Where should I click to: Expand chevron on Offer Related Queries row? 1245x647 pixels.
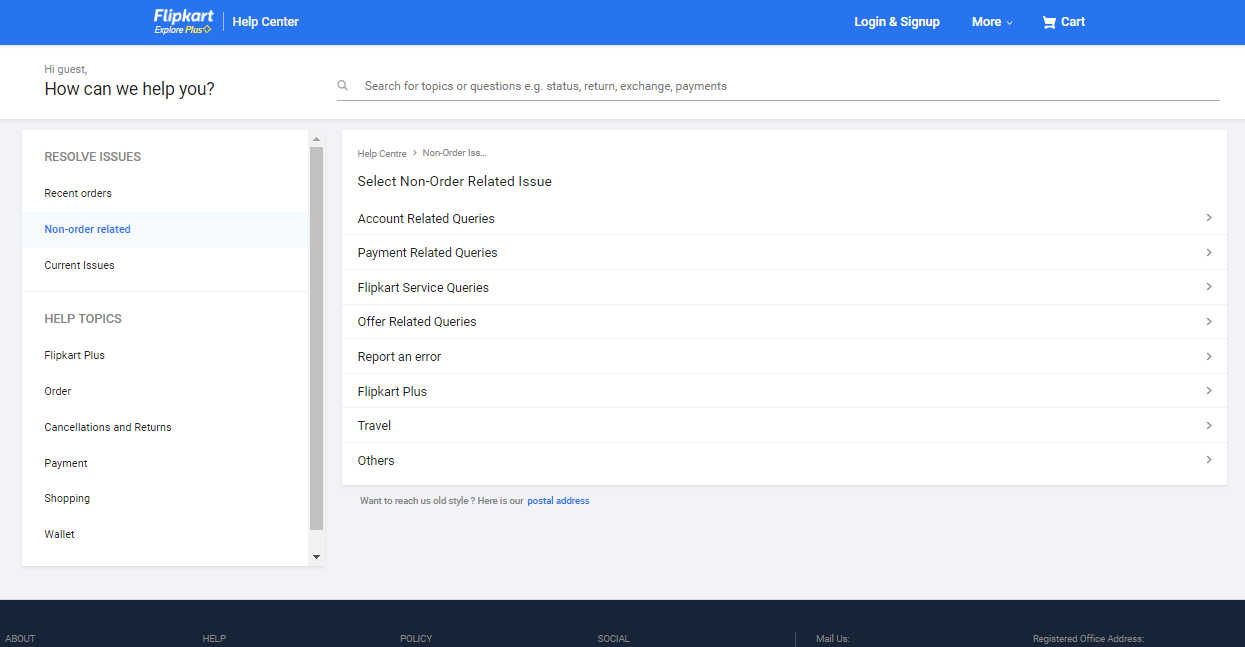point(1209,321)
